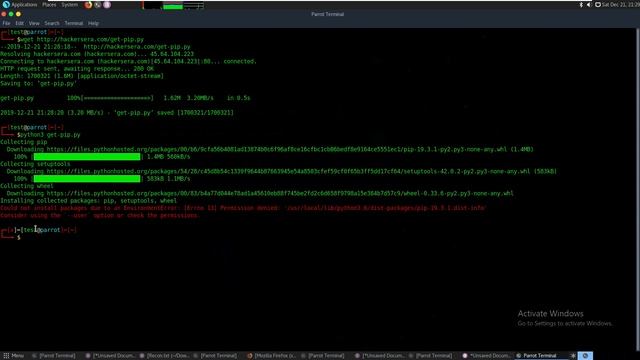Switch to Unsaved Document entry left of Recon.txt
Screen dimensions: 640x360
(111, 356)
